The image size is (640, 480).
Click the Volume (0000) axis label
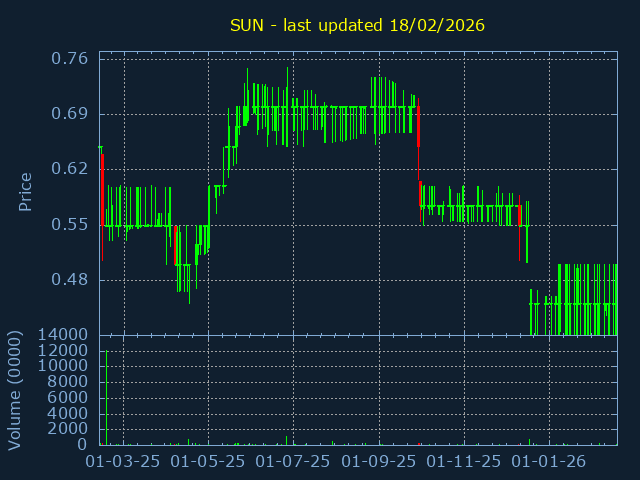[15, 389]
